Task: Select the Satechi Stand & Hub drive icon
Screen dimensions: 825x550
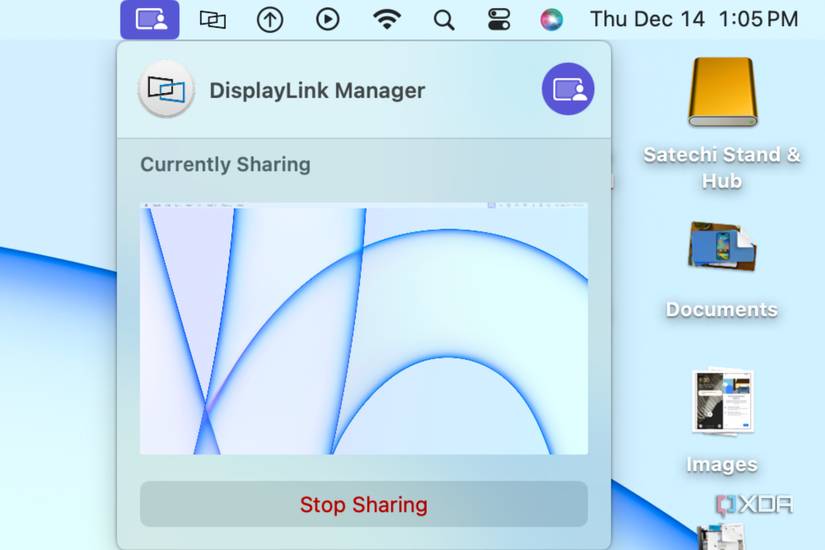Action: (x=722, y=92)
